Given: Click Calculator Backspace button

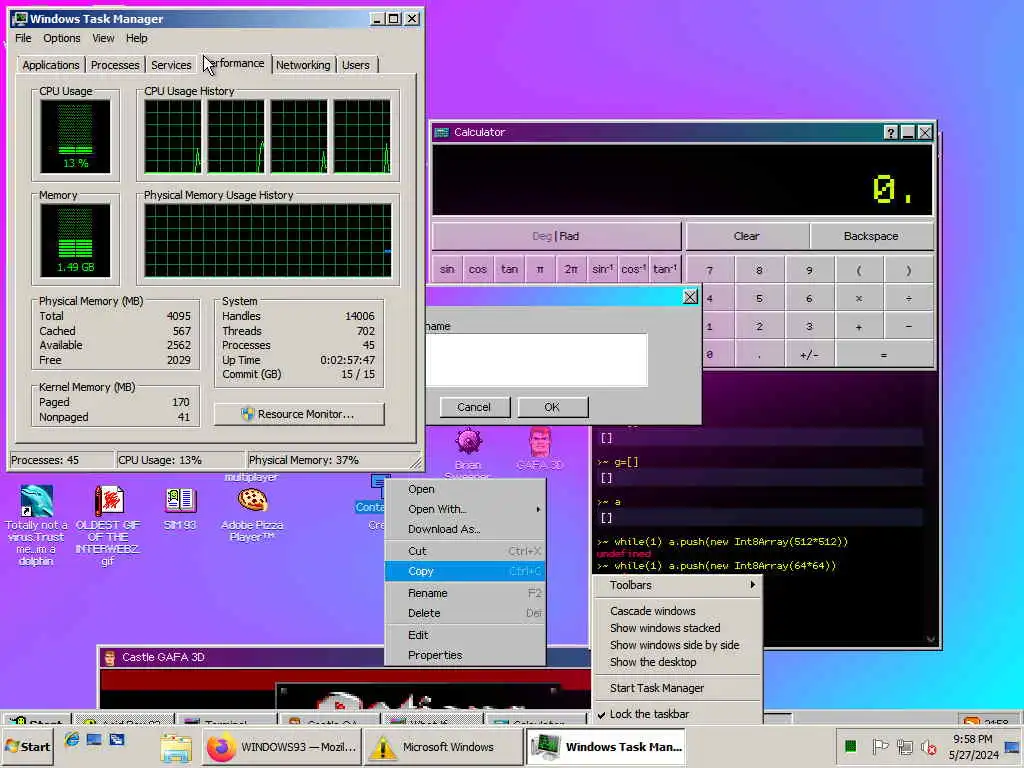Looking at the screenshot, I should pyautogui.click(x=871, y=236).
